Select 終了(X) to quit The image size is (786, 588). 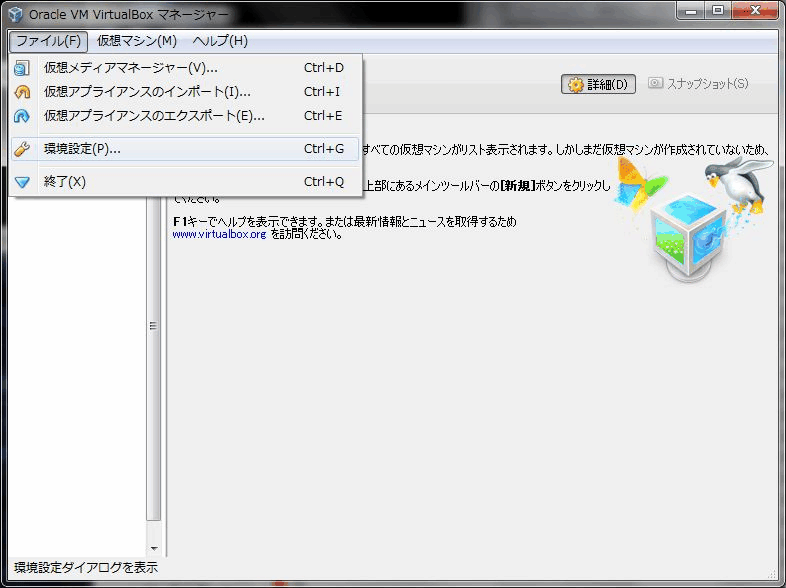point(185,182)
